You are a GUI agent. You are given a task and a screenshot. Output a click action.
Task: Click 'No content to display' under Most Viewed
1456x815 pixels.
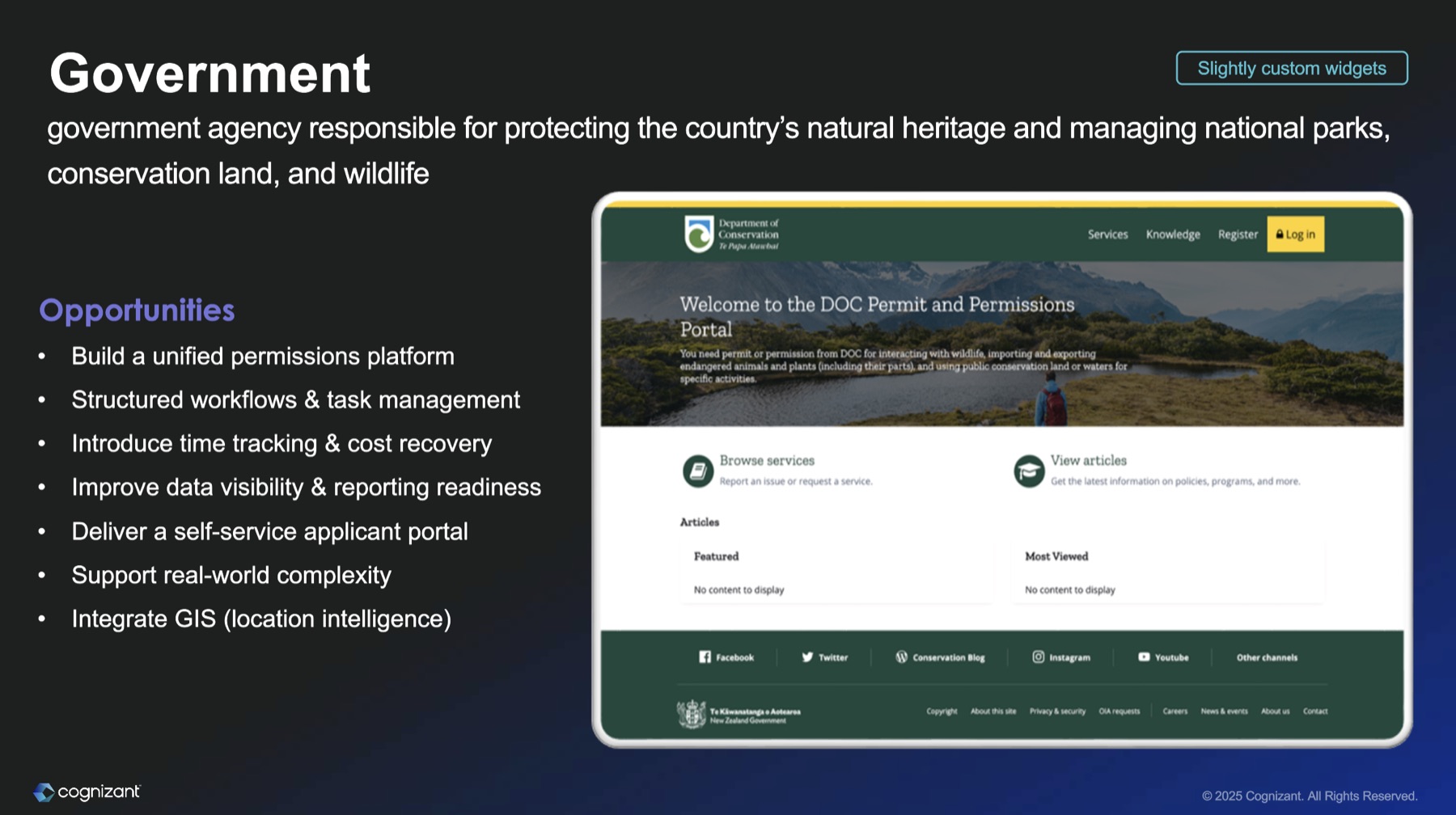(x=1069, y=590)
